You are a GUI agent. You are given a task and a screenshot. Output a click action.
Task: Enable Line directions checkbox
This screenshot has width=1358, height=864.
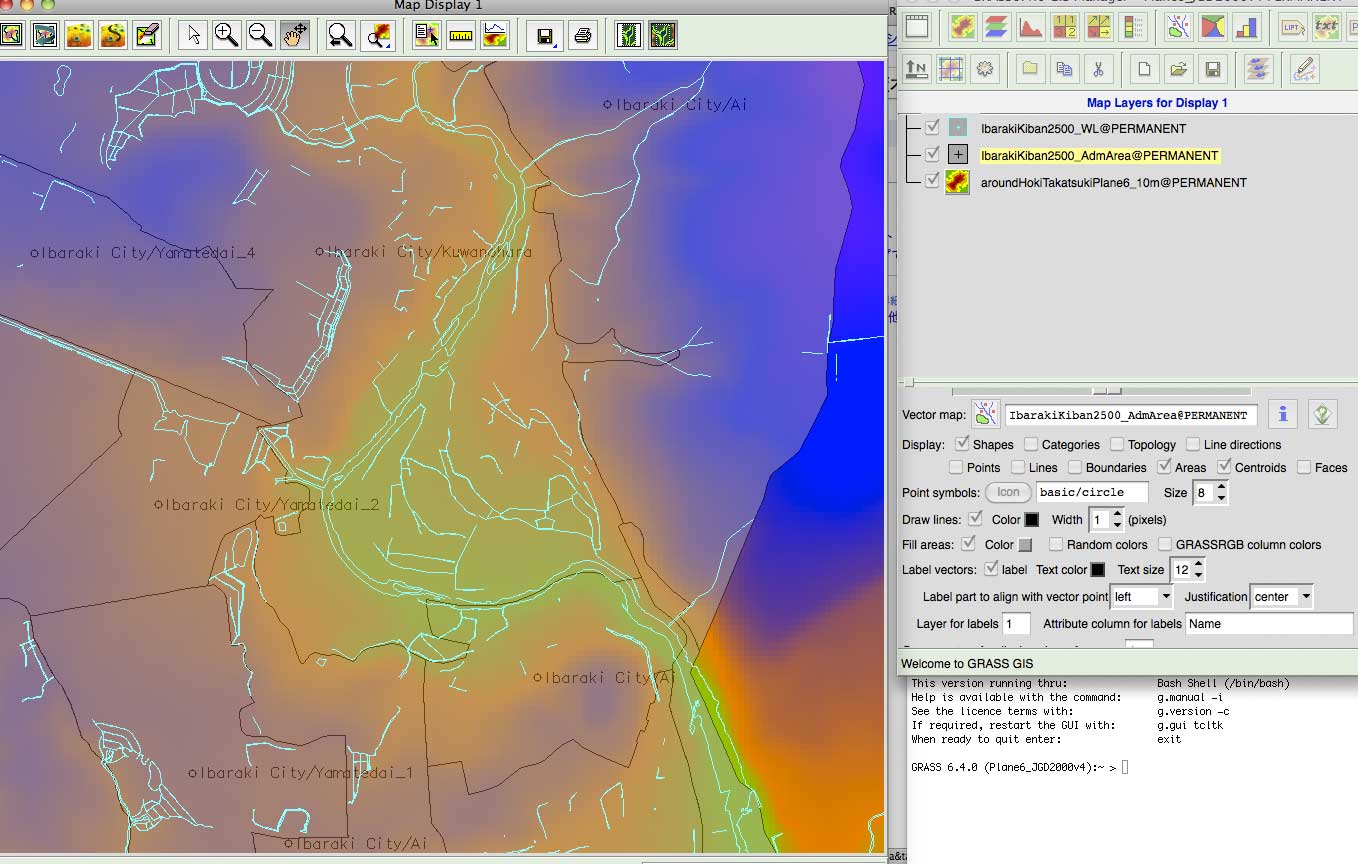pos(1193,444)
